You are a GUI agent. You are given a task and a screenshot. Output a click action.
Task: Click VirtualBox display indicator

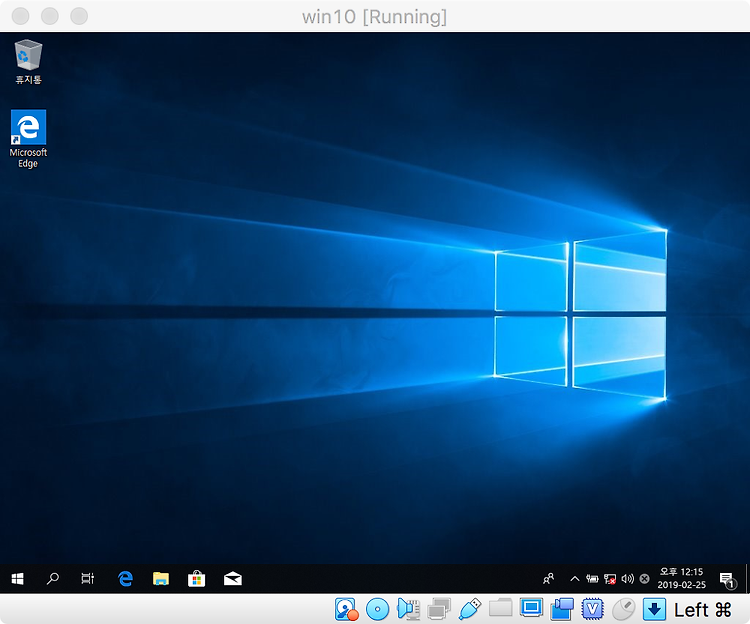point(531,608)
